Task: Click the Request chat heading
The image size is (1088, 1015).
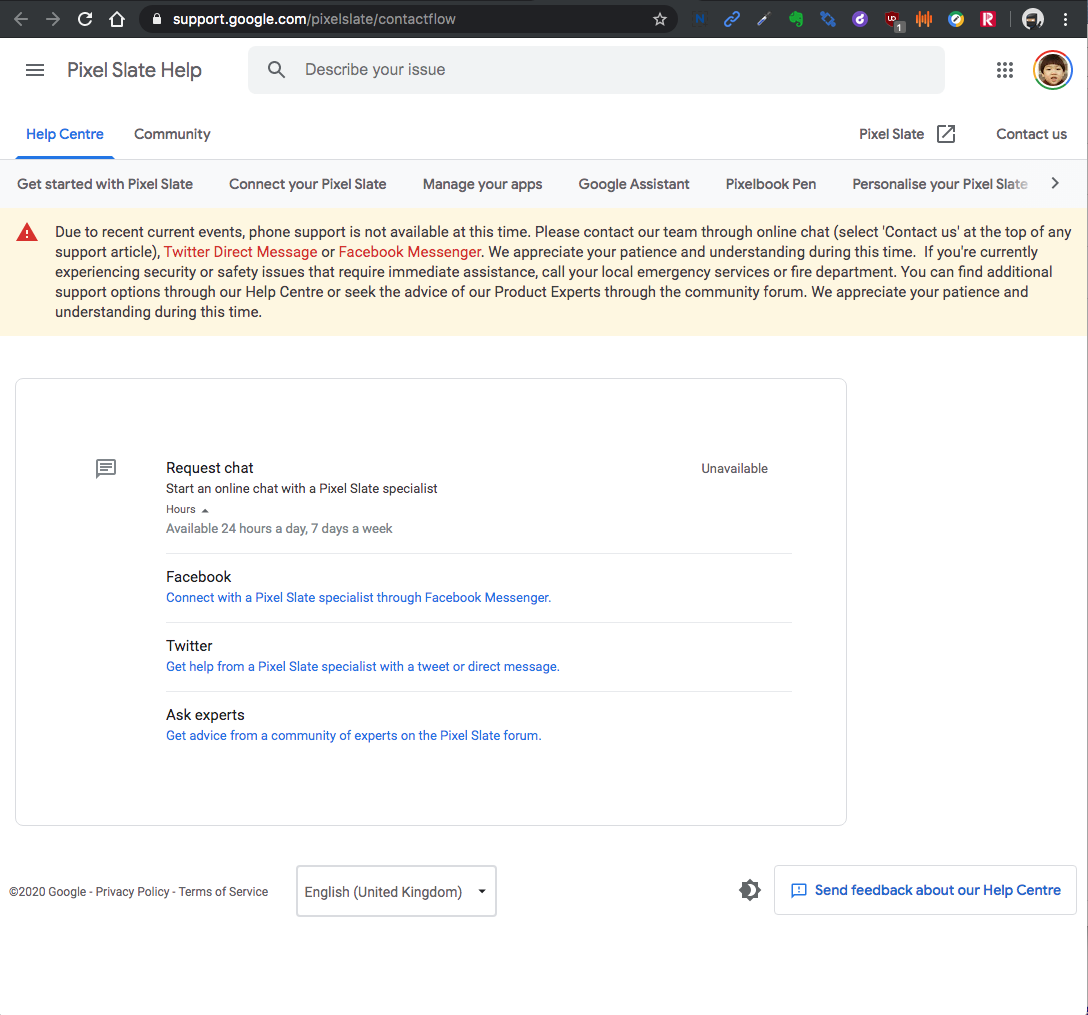Action: tap(210, 468)
